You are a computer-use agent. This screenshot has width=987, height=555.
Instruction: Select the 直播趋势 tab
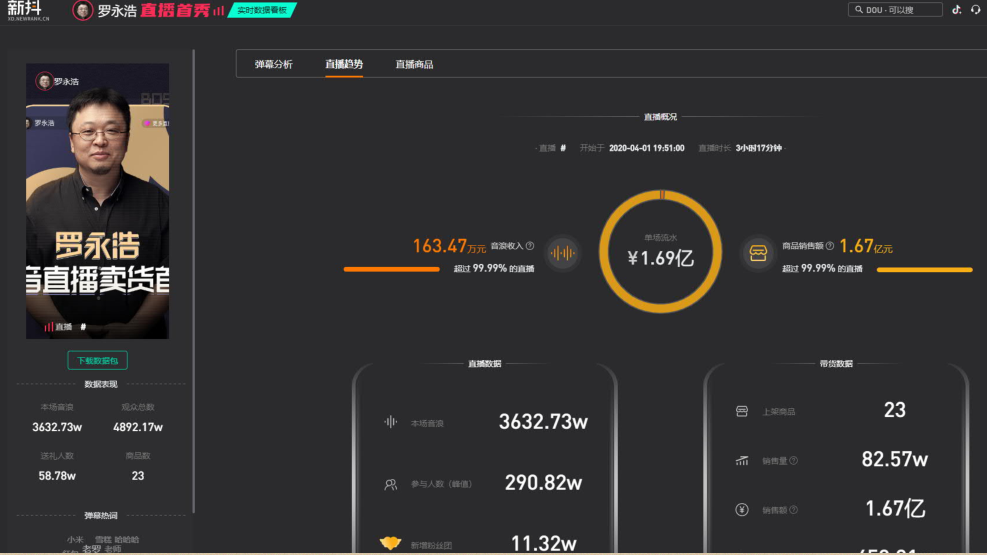tap(344, 64)
